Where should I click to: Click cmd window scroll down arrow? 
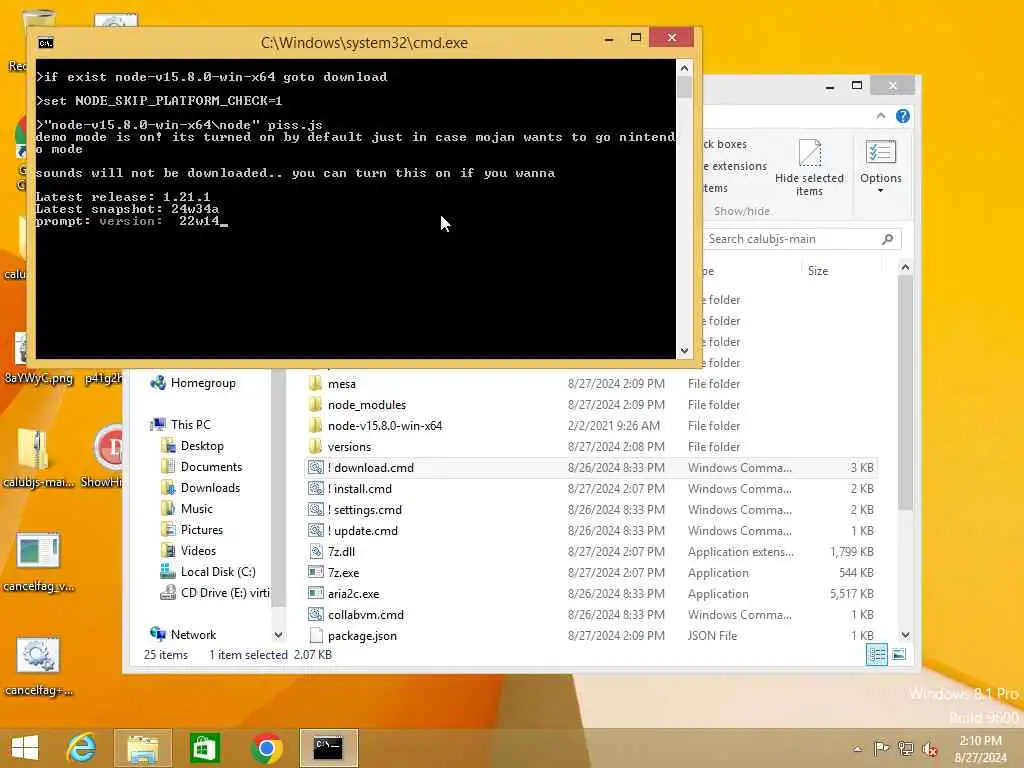click(684, 351)
